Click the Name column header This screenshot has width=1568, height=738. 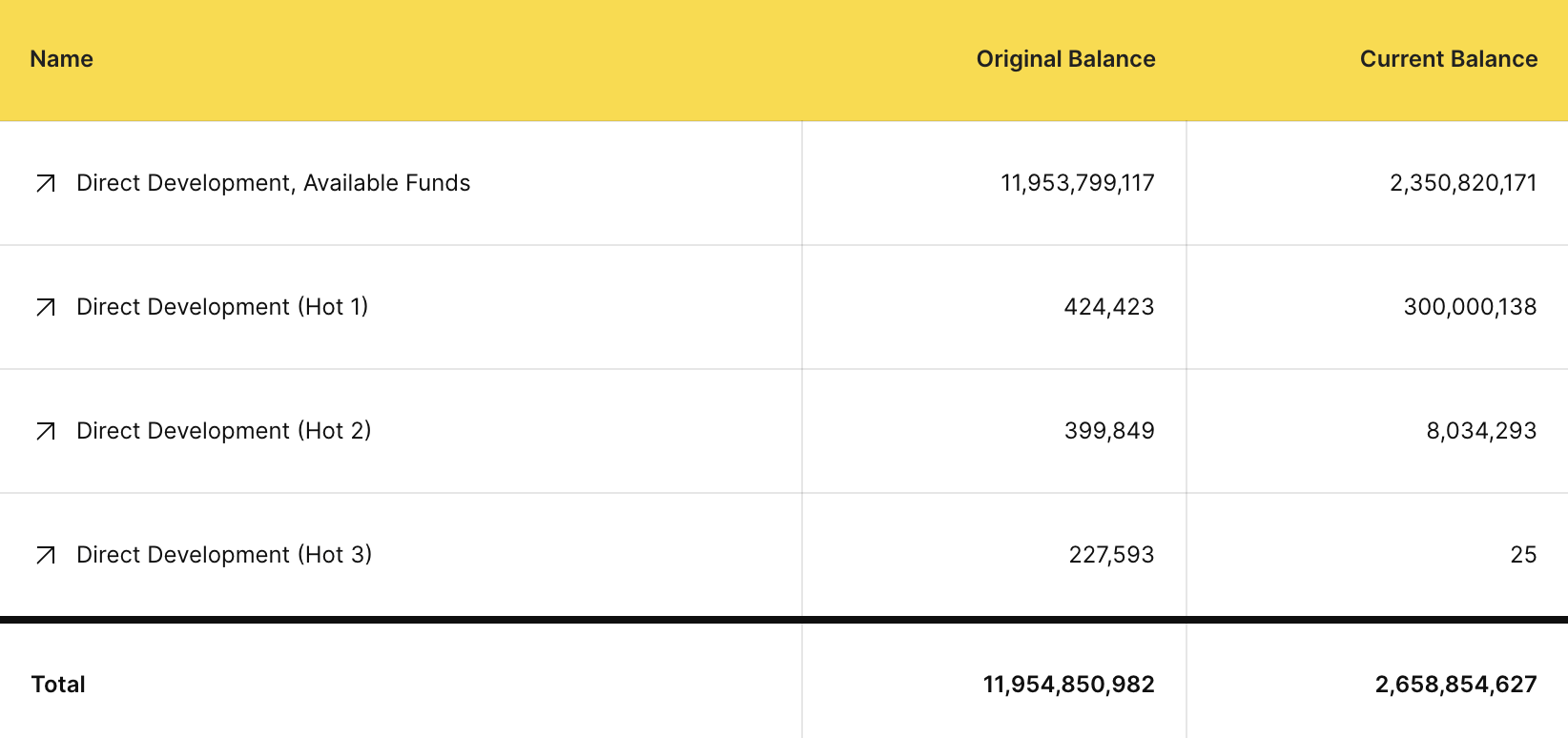pyautogui.click(x=62, y=59)
